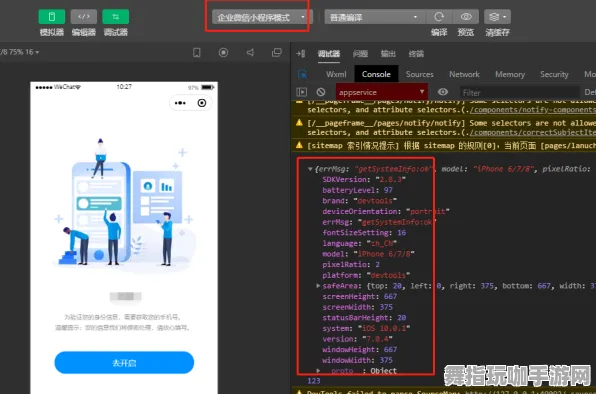
Task: Select the statusBarHeight: 20 line
Action: click(364, 318)
